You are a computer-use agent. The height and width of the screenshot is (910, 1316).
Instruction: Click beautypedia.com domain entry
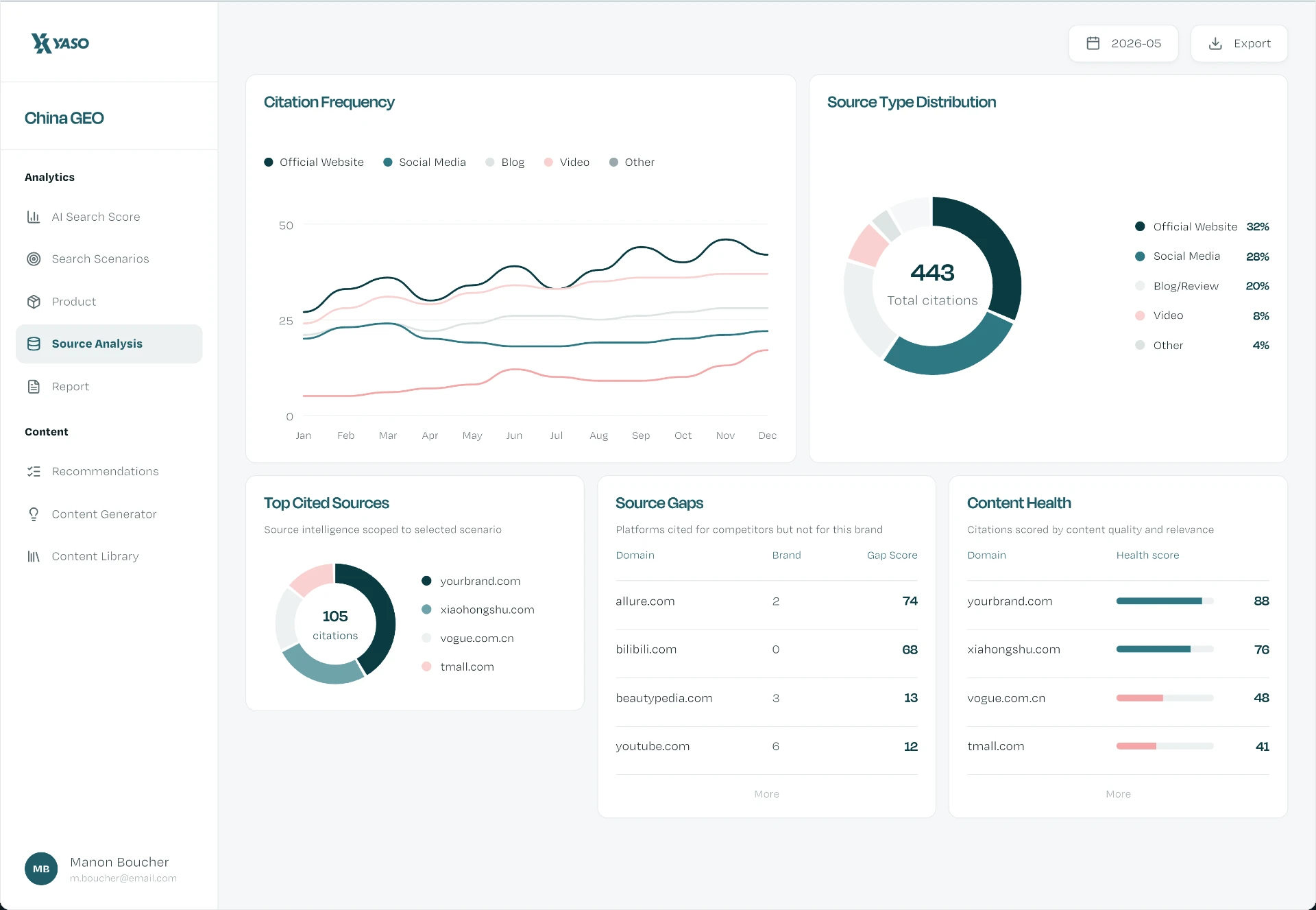[663, 698]
